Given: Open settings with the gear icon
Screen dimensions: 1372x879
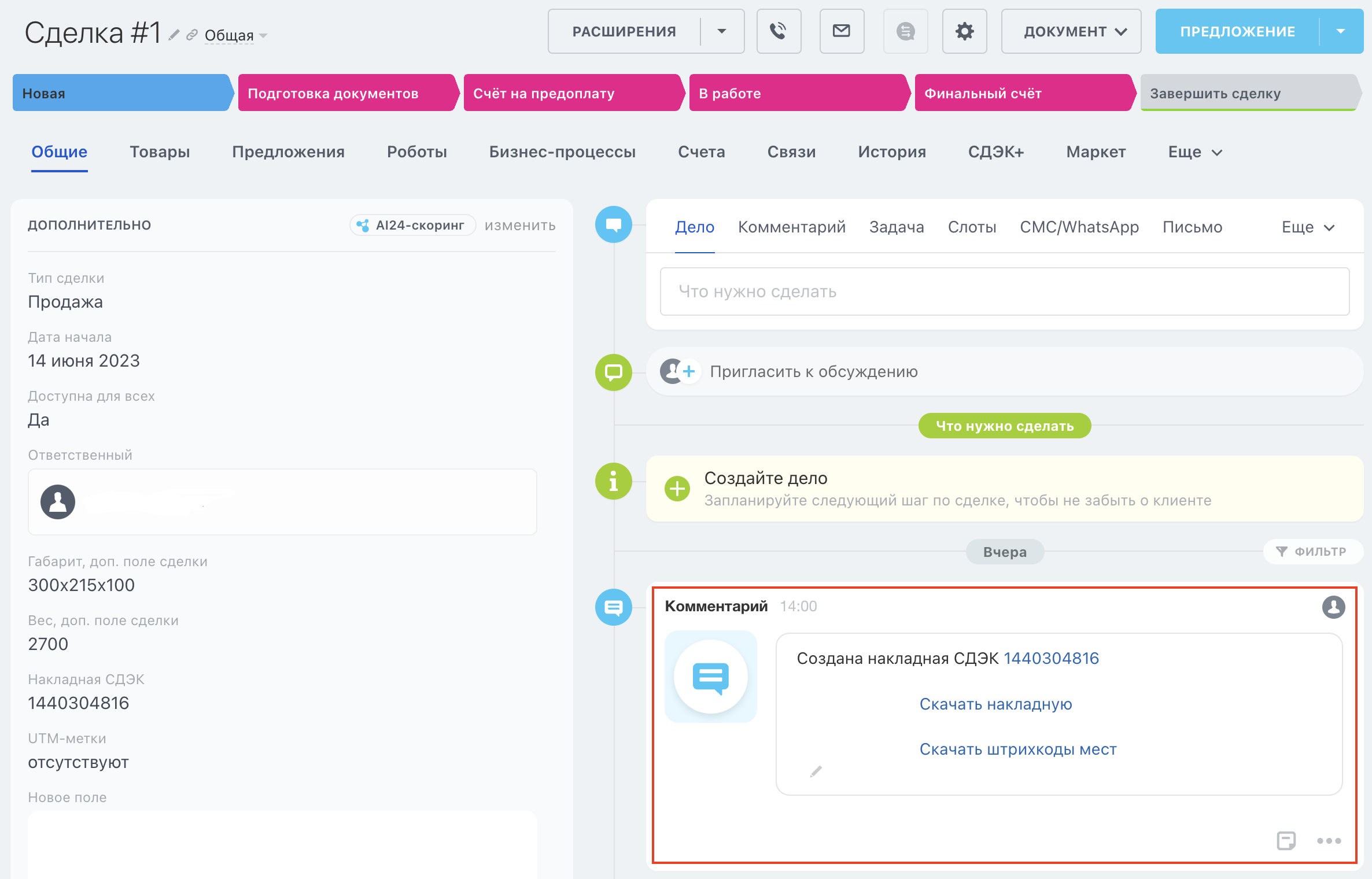Looking at the screenshot, I should pyautogui.click(x=964, y=31).
